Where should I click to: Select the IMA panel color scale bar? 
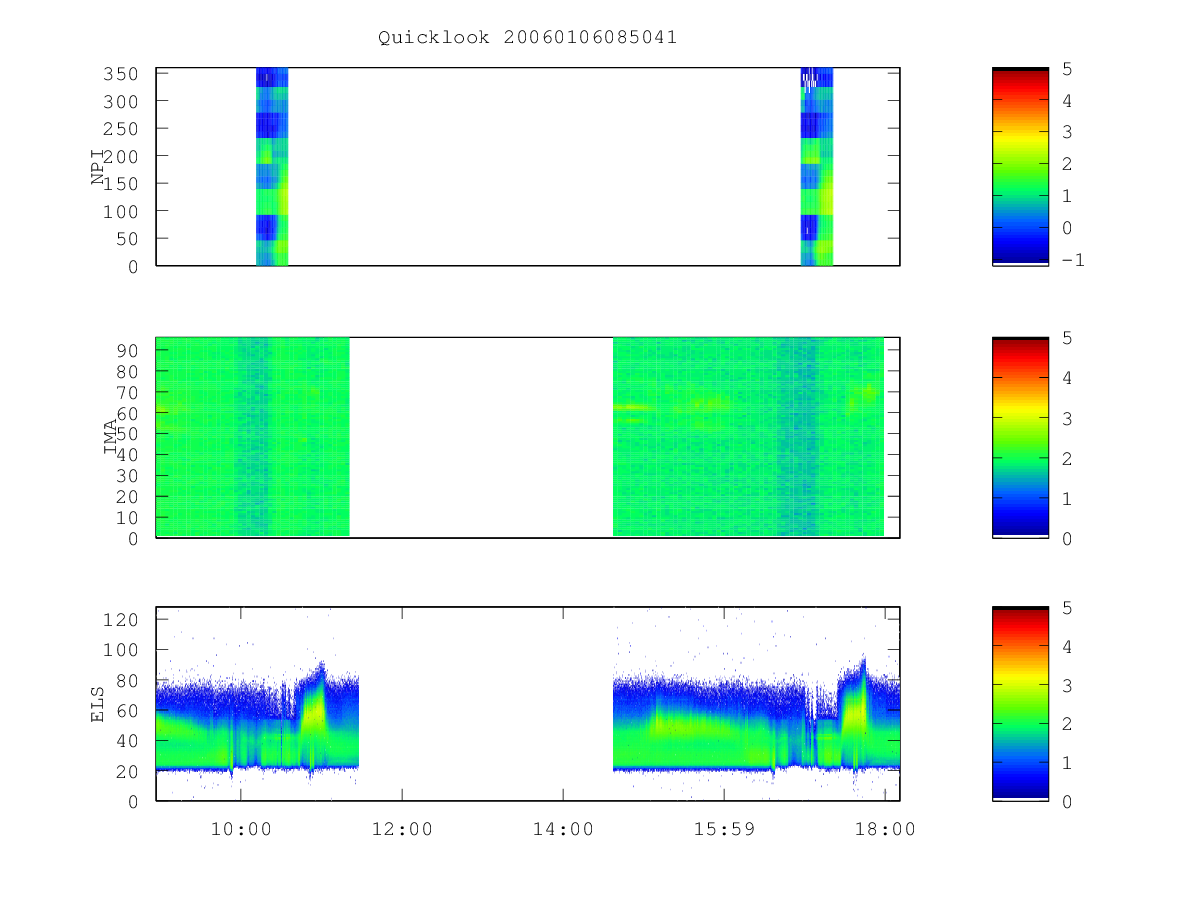click(x=1020, y=437)
